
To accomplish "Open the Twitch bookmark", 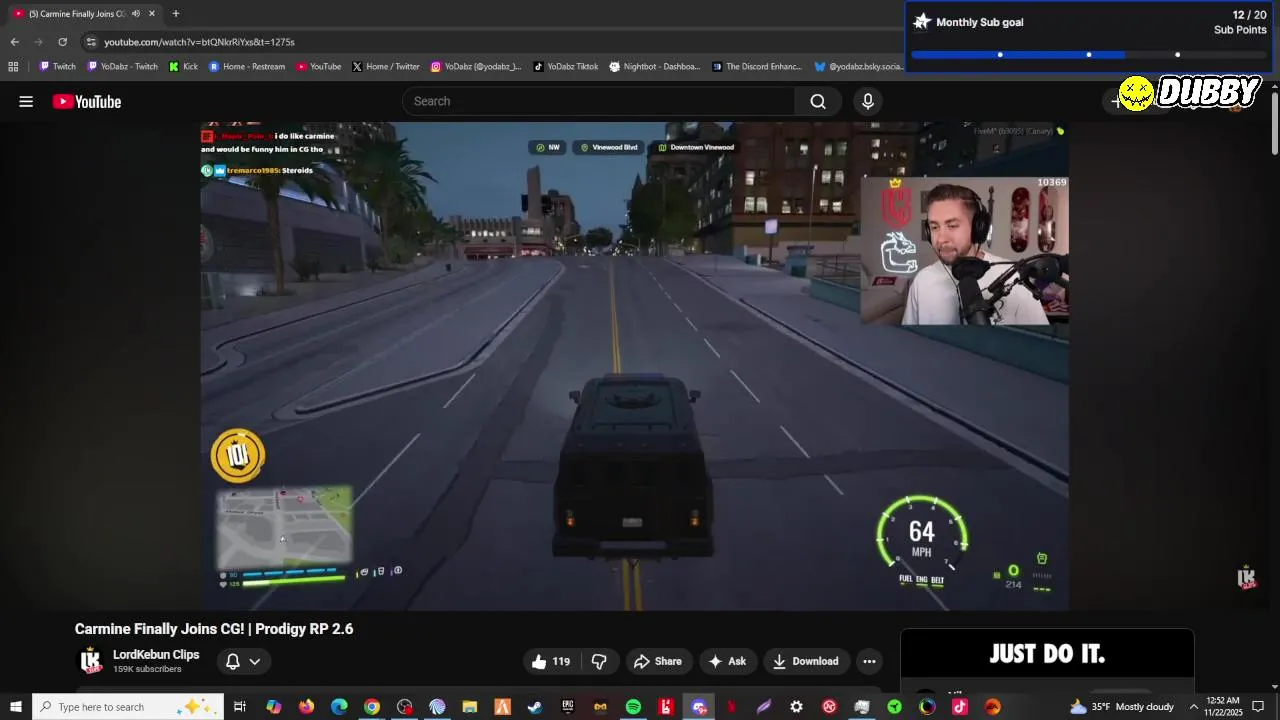I will point(57,67).
